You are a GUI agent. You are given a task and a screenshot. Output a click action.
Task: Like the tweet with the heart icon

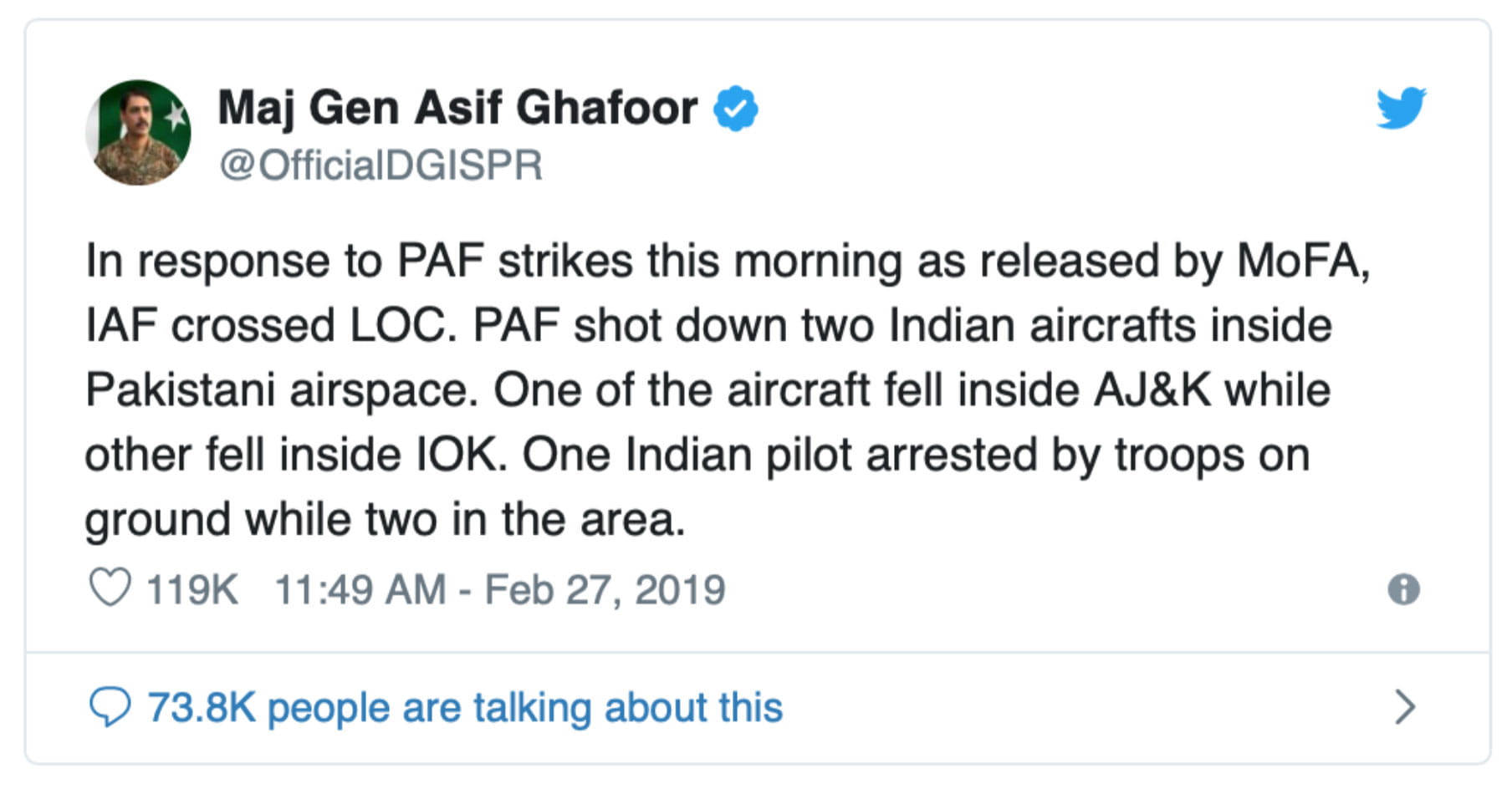point(110,588)
